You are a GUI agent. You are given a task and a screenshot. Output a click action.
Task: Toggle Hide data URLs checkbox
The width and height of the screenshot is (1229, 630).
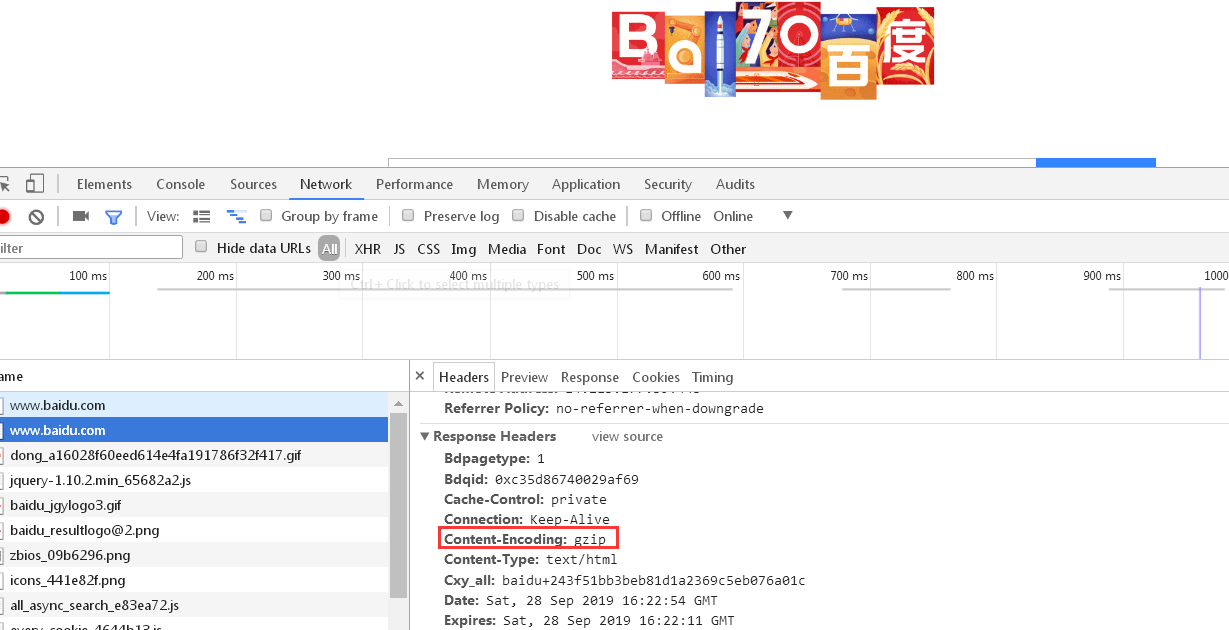point(201,247)
